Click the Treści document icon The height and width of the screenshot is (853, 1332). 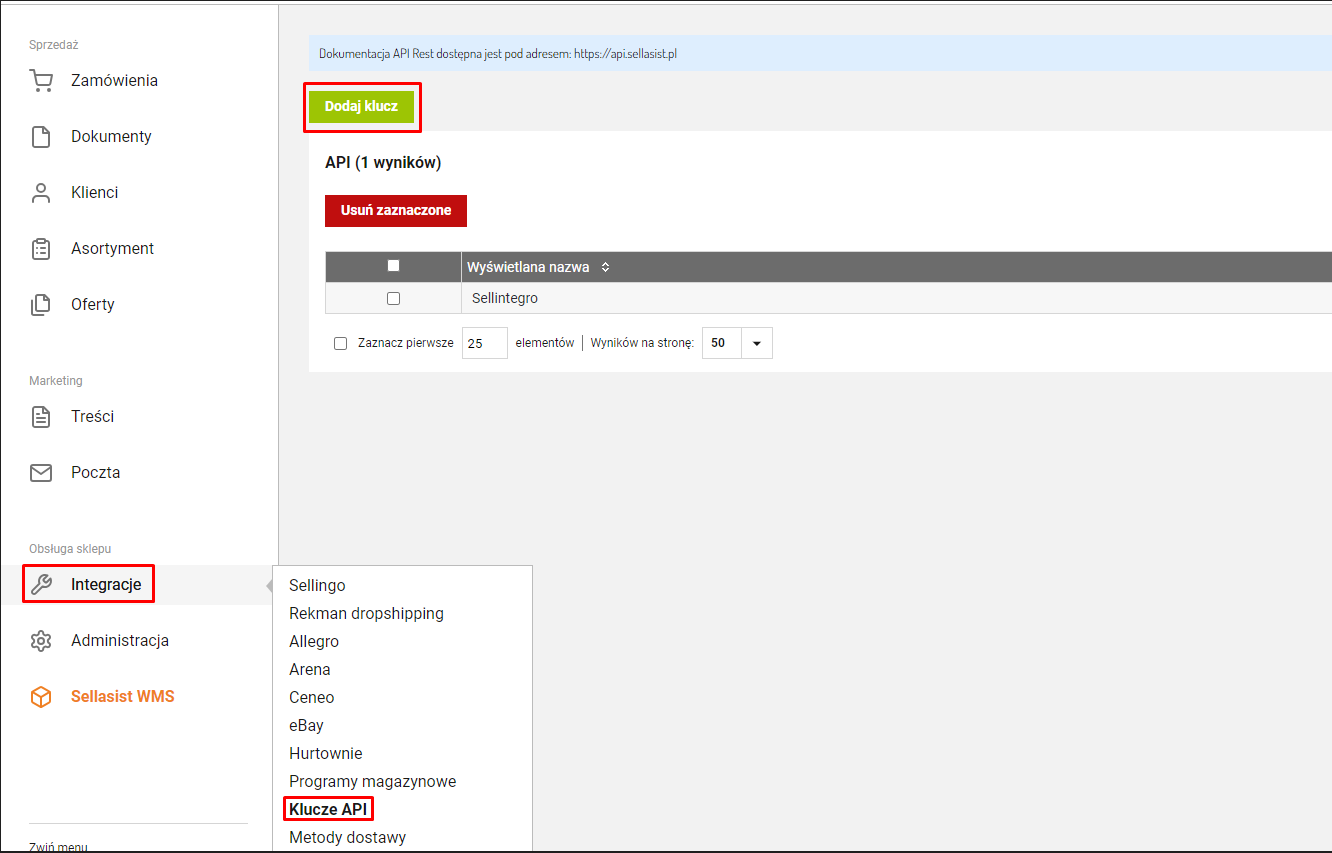coord(41,416)
